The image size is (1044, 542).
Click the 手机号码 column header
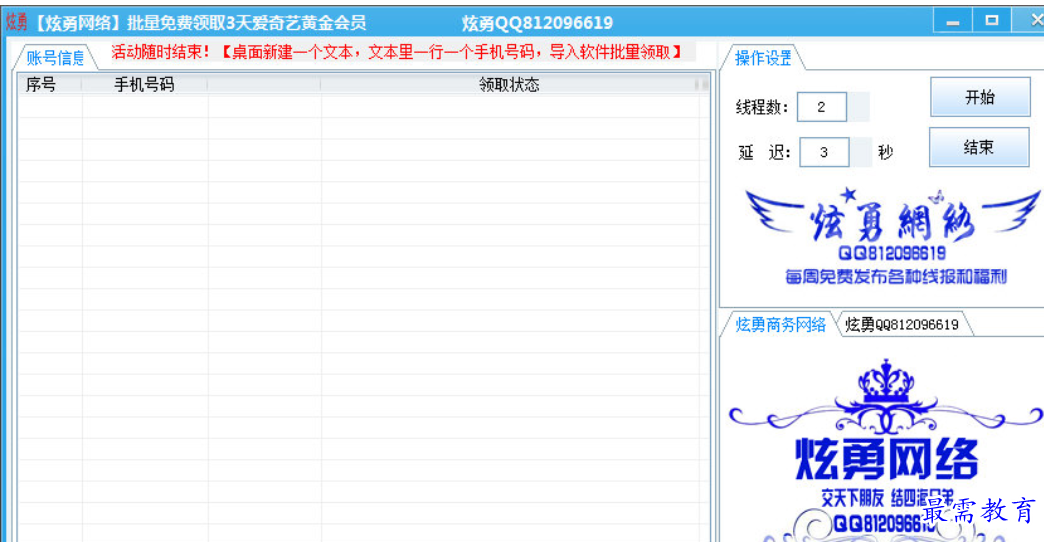[144, 85]
